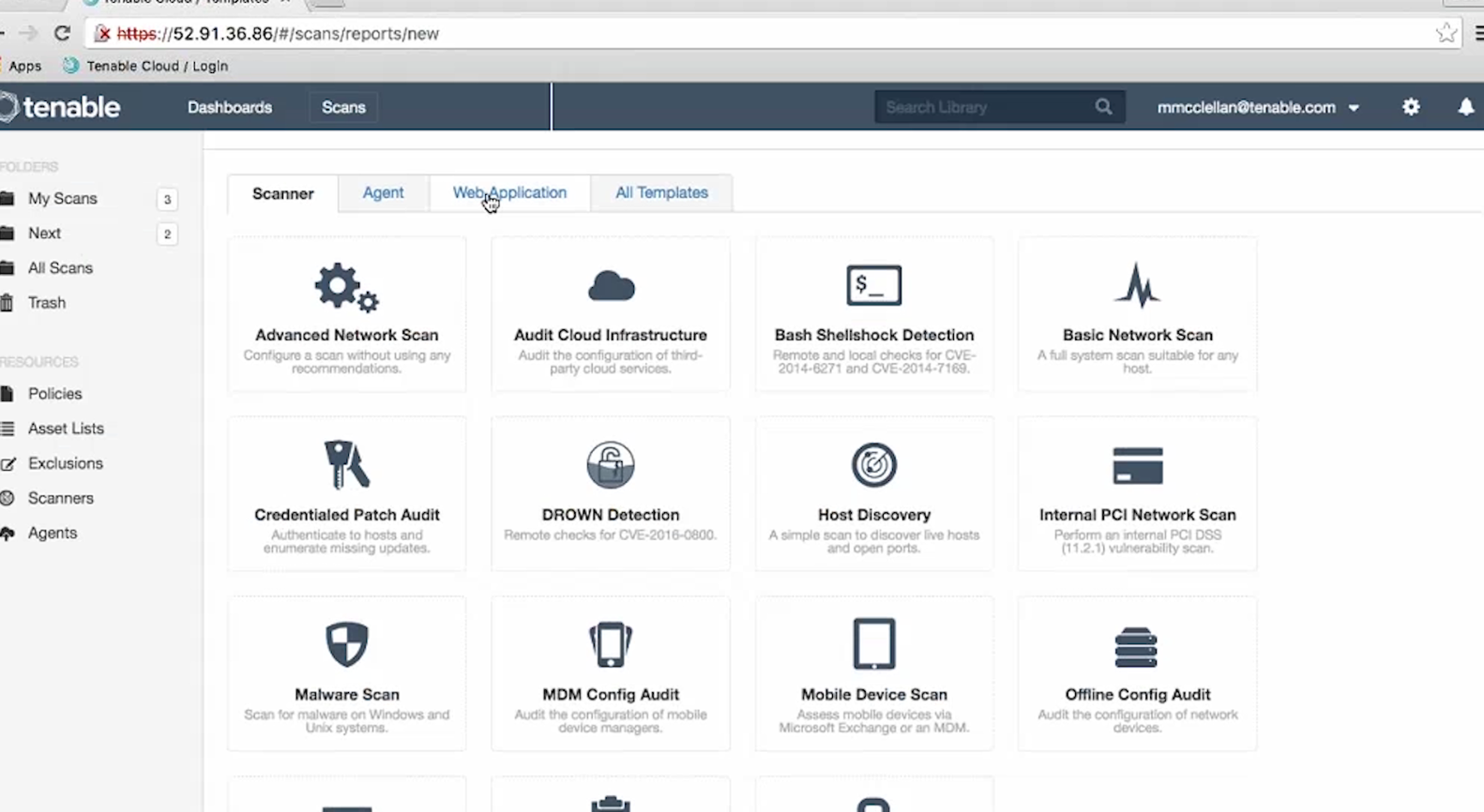Click the tenable logo
1484x812 pixels.
[61, 107]
